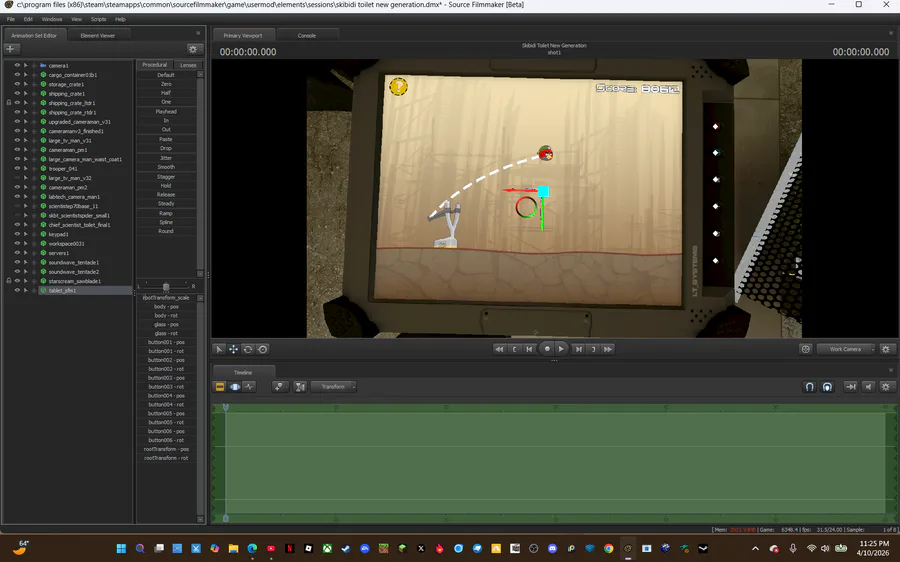Mute audio with the speaker icon
The image size is (900, 562).
pos(868,387)
